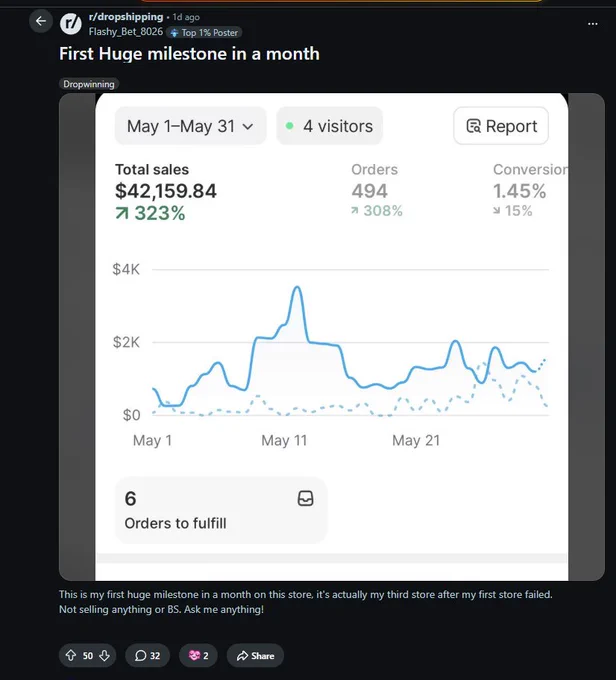Click the orders inbox tray icon
The image size is (616, 680).
point(305,498)
